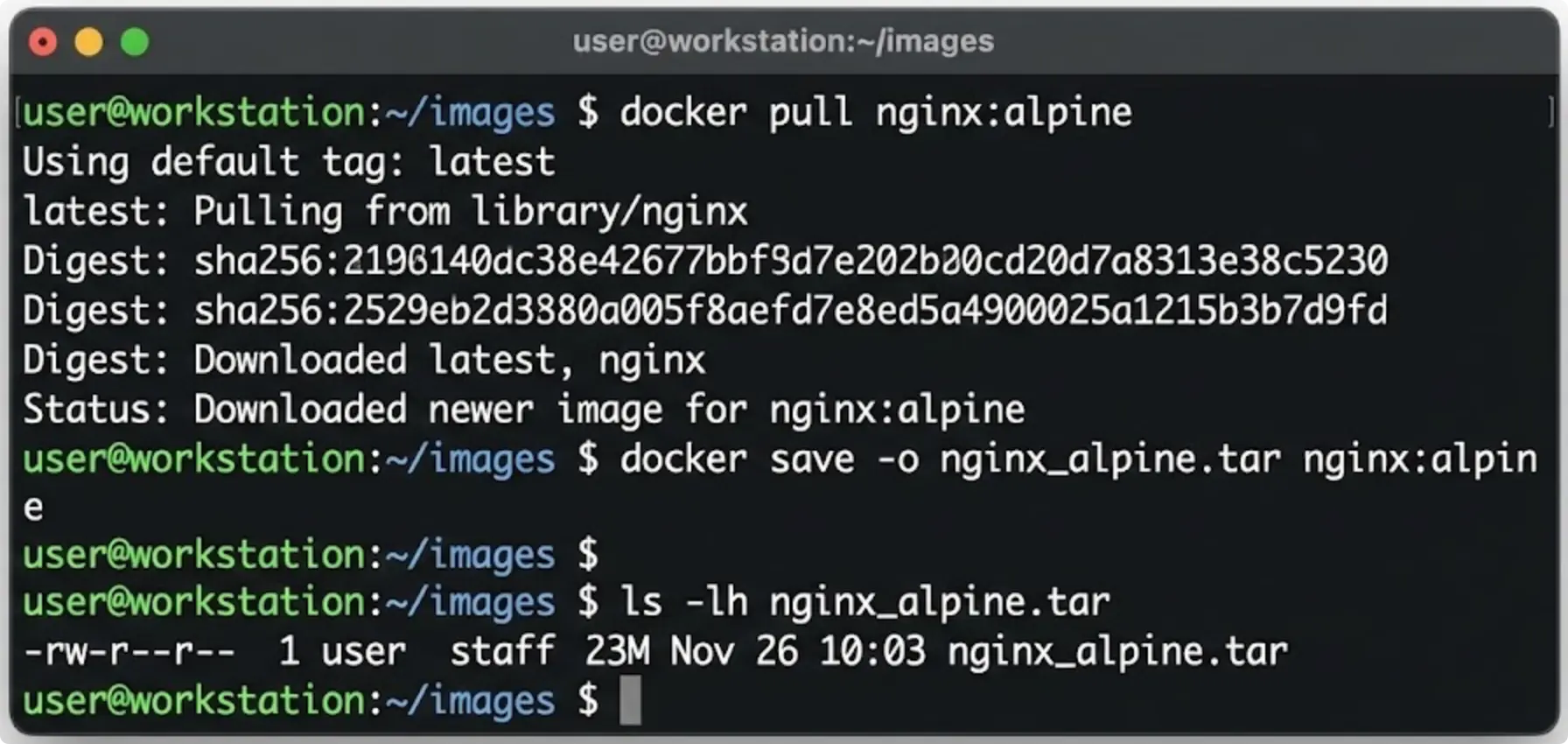The image size is (1568, 744).
Task: Click the 'ls -lh nginx_alpine.tar' command
Action: pos(864,602)
